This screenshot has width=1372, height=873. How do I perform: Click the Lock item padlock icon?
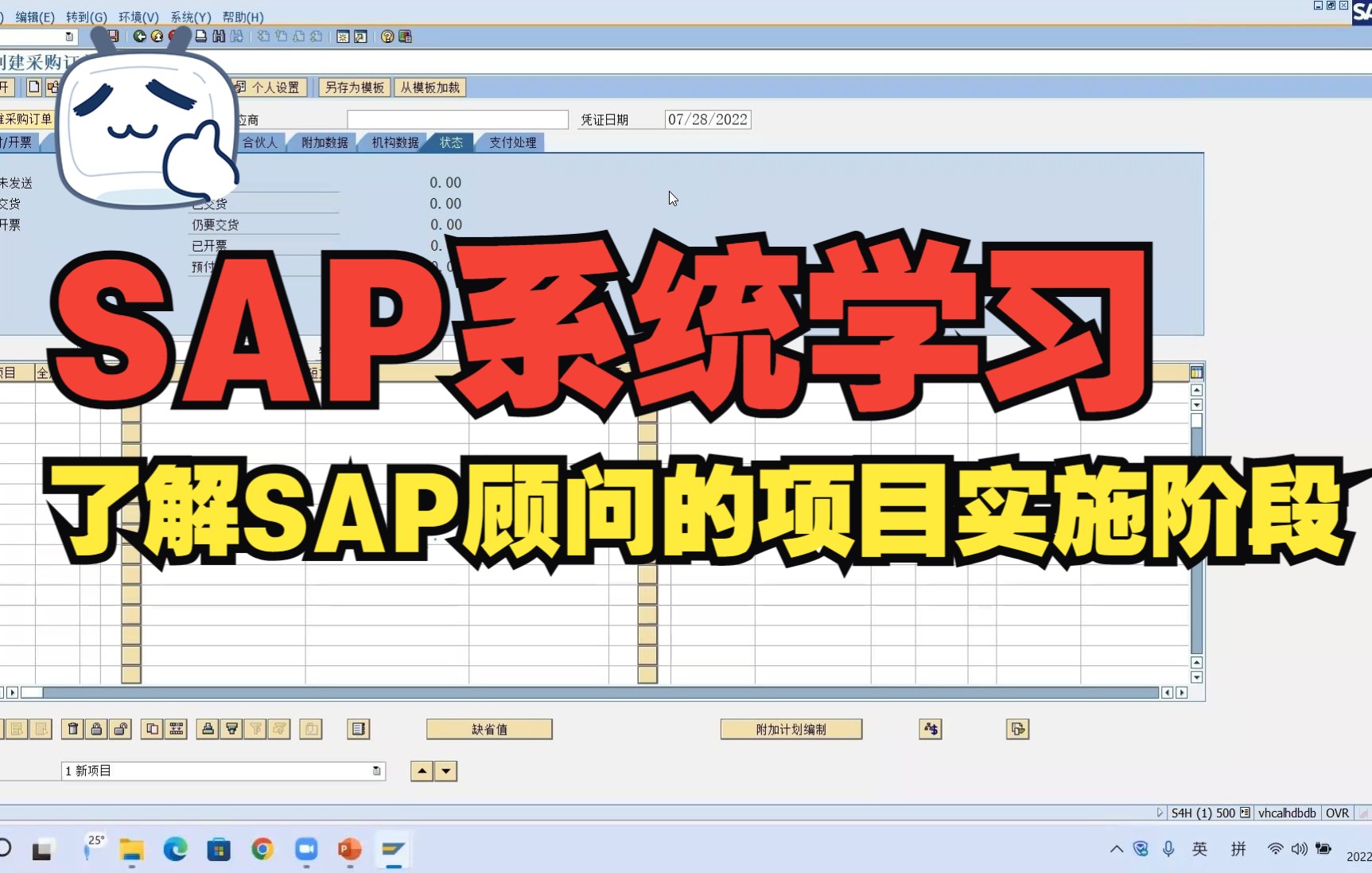[97, 729]
